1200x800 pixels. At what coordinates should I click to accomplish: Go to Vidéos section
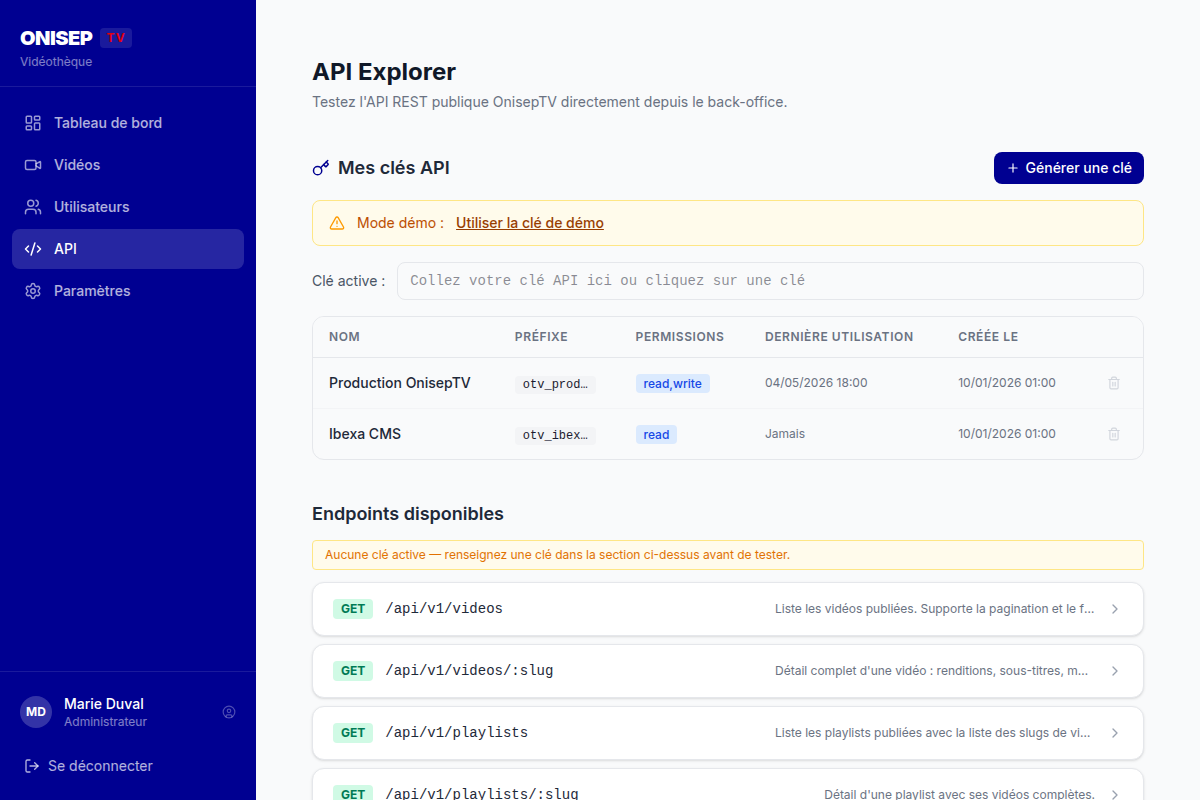coord(128,165)
